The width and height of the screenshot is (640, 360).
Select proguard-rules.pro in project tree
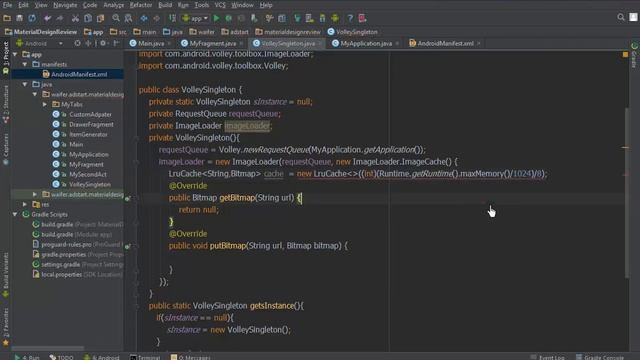click(x=66, y=244)
